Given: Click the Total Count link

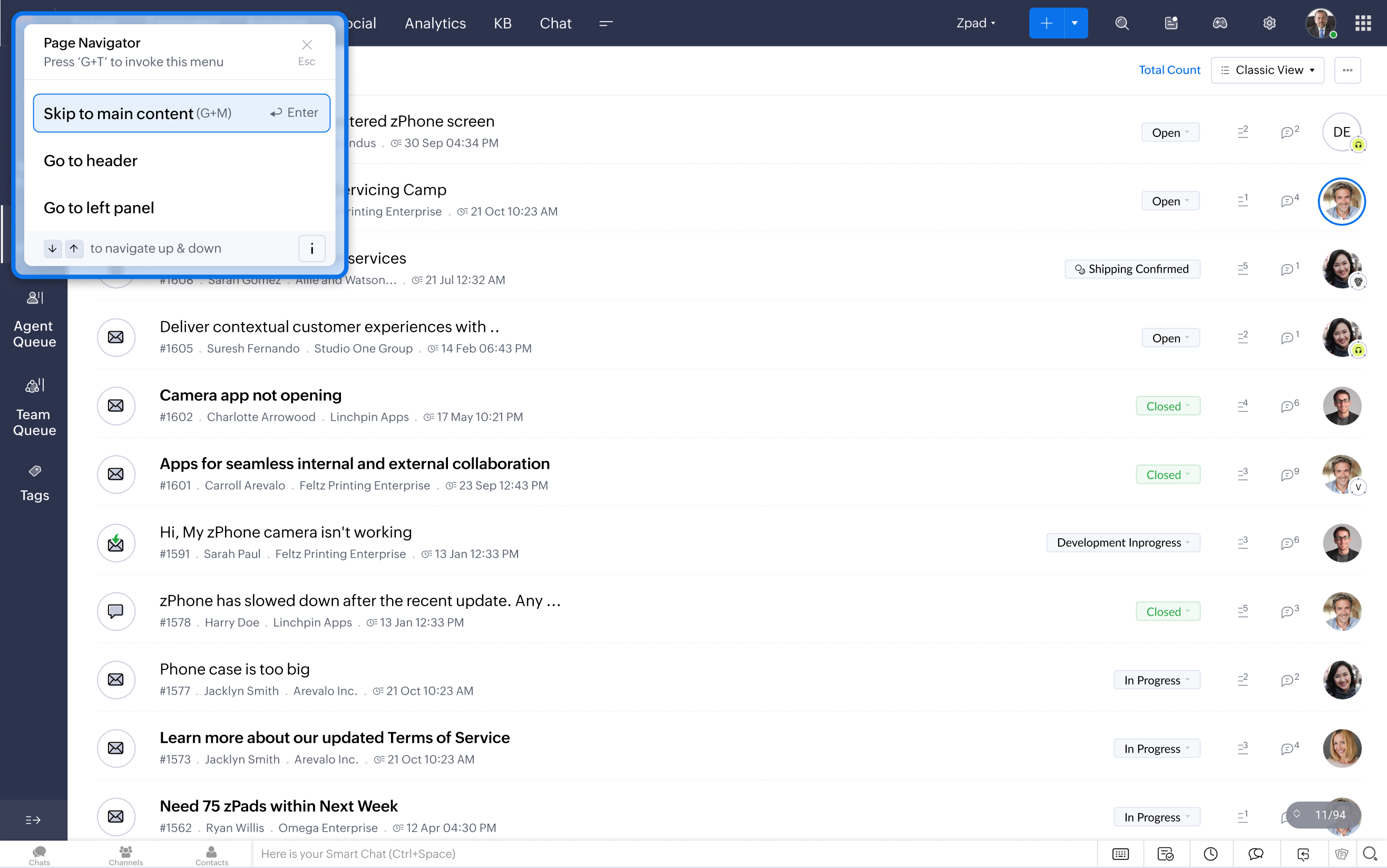Looking at the screenshot, I should [x=1169, y=70].
